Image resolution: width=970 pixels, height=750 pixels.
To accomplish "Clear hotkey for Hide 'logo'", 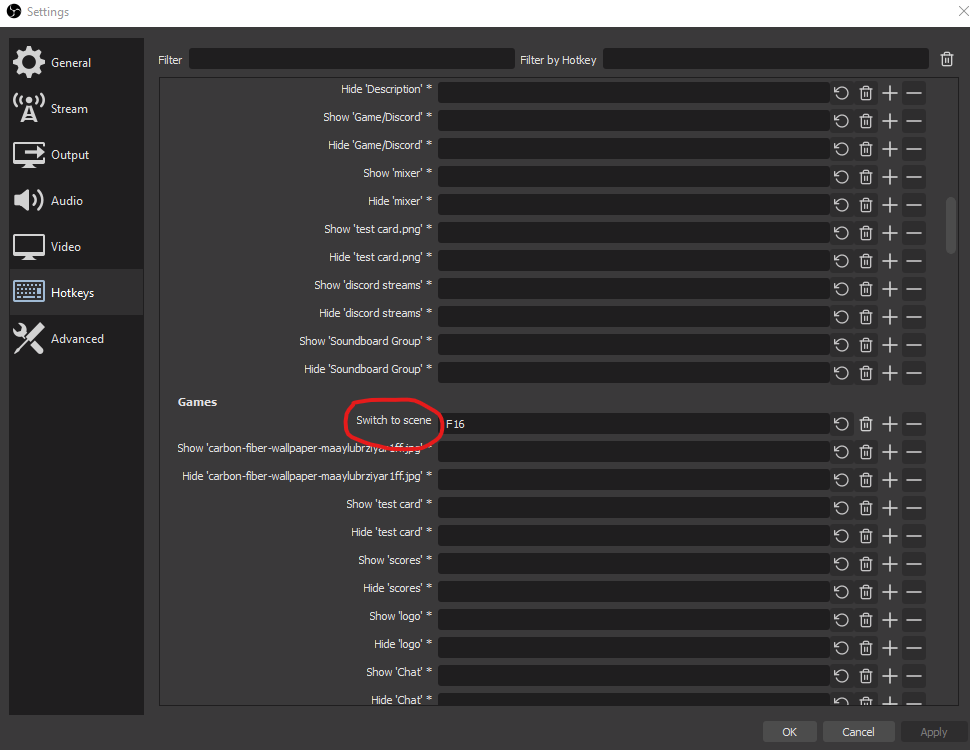I will 865,648.
